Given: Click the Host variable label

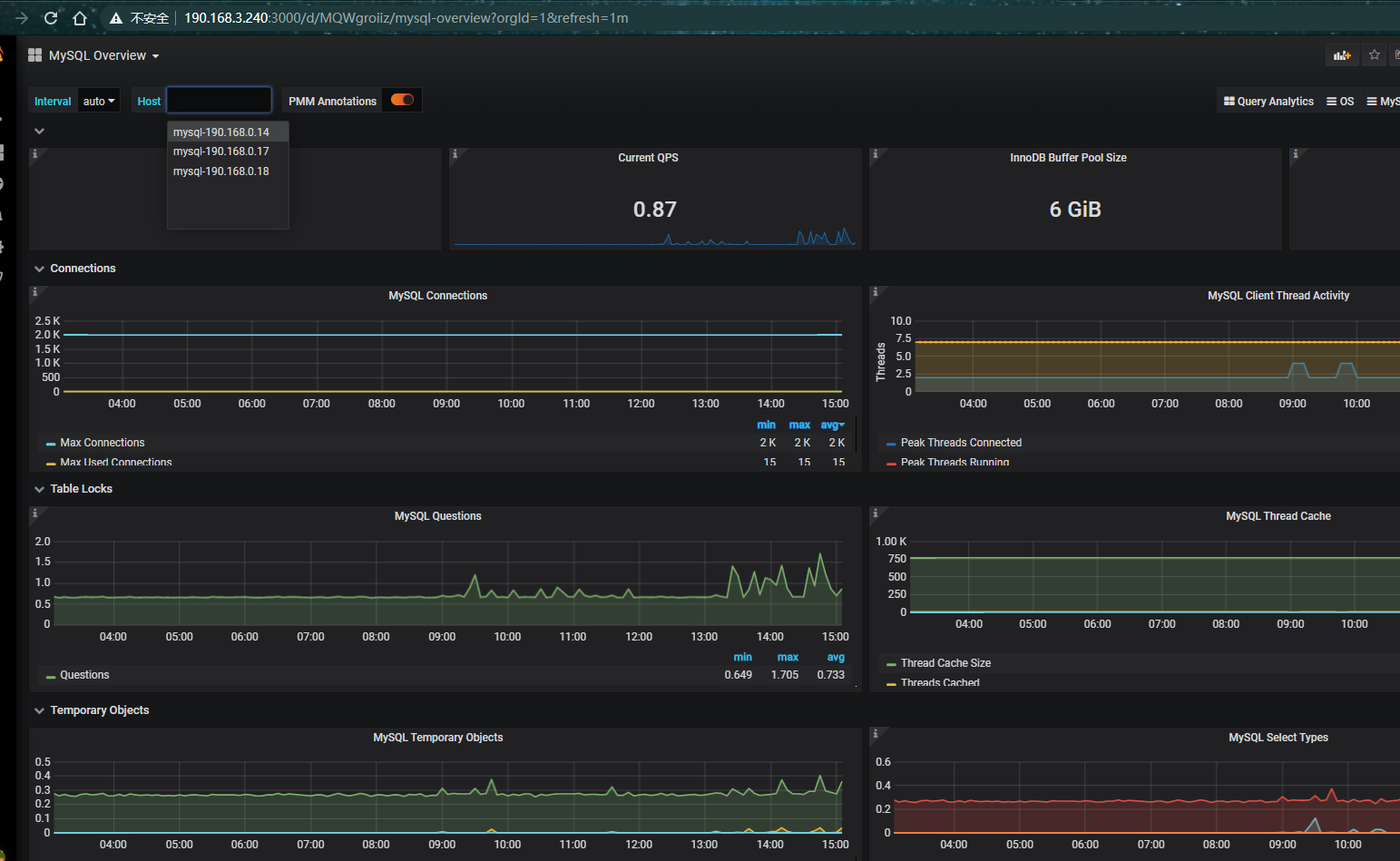Looking at the screenshot, I should tap(149, 101).
